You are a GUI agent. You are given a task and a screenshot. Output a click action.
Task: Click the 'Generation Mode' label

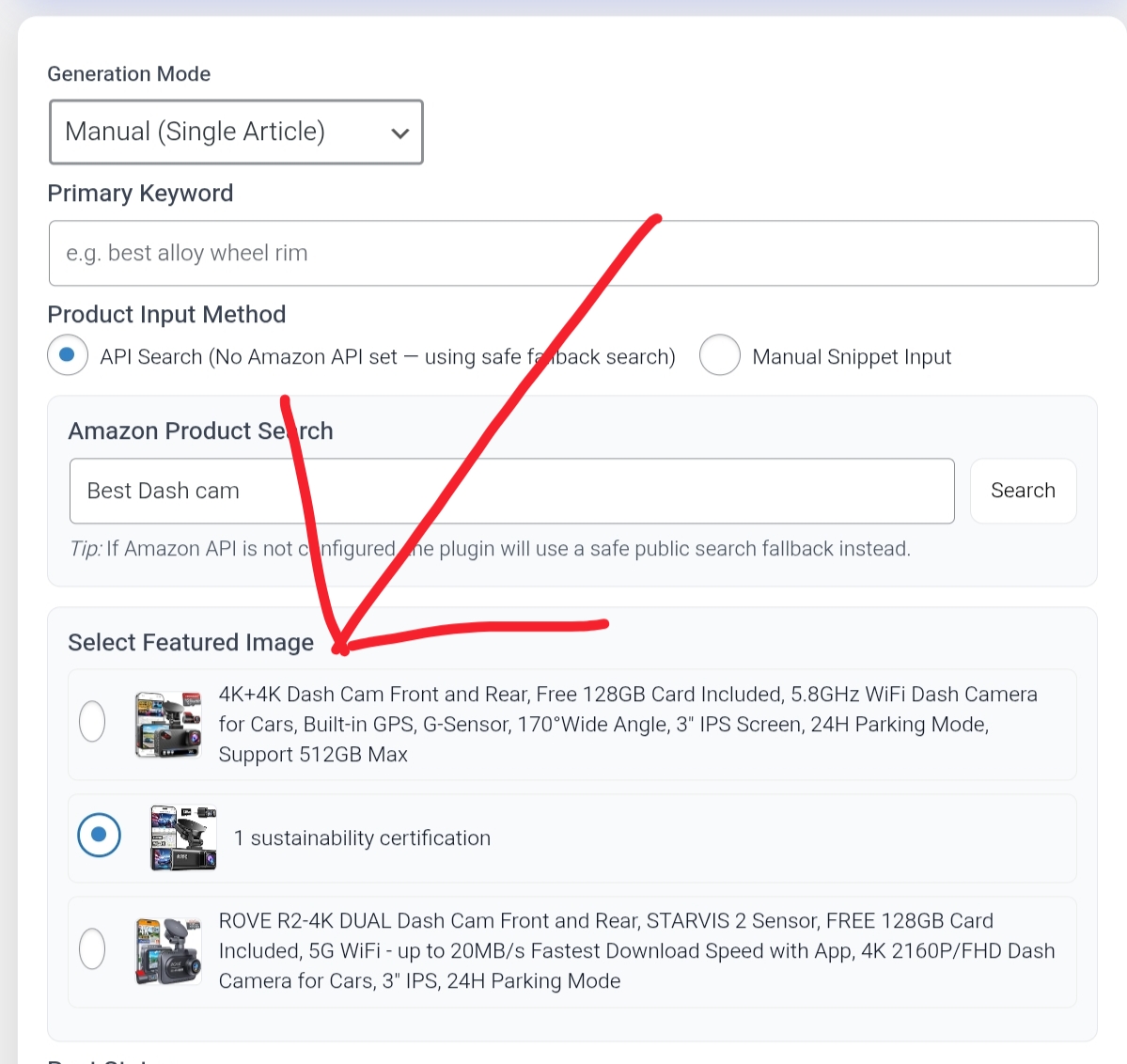129,74
